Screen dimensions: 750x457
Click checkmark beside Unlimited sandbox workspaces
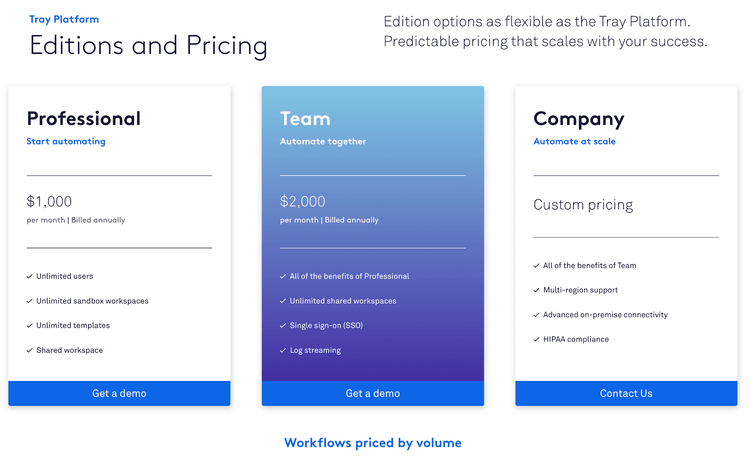pos(30,301)
